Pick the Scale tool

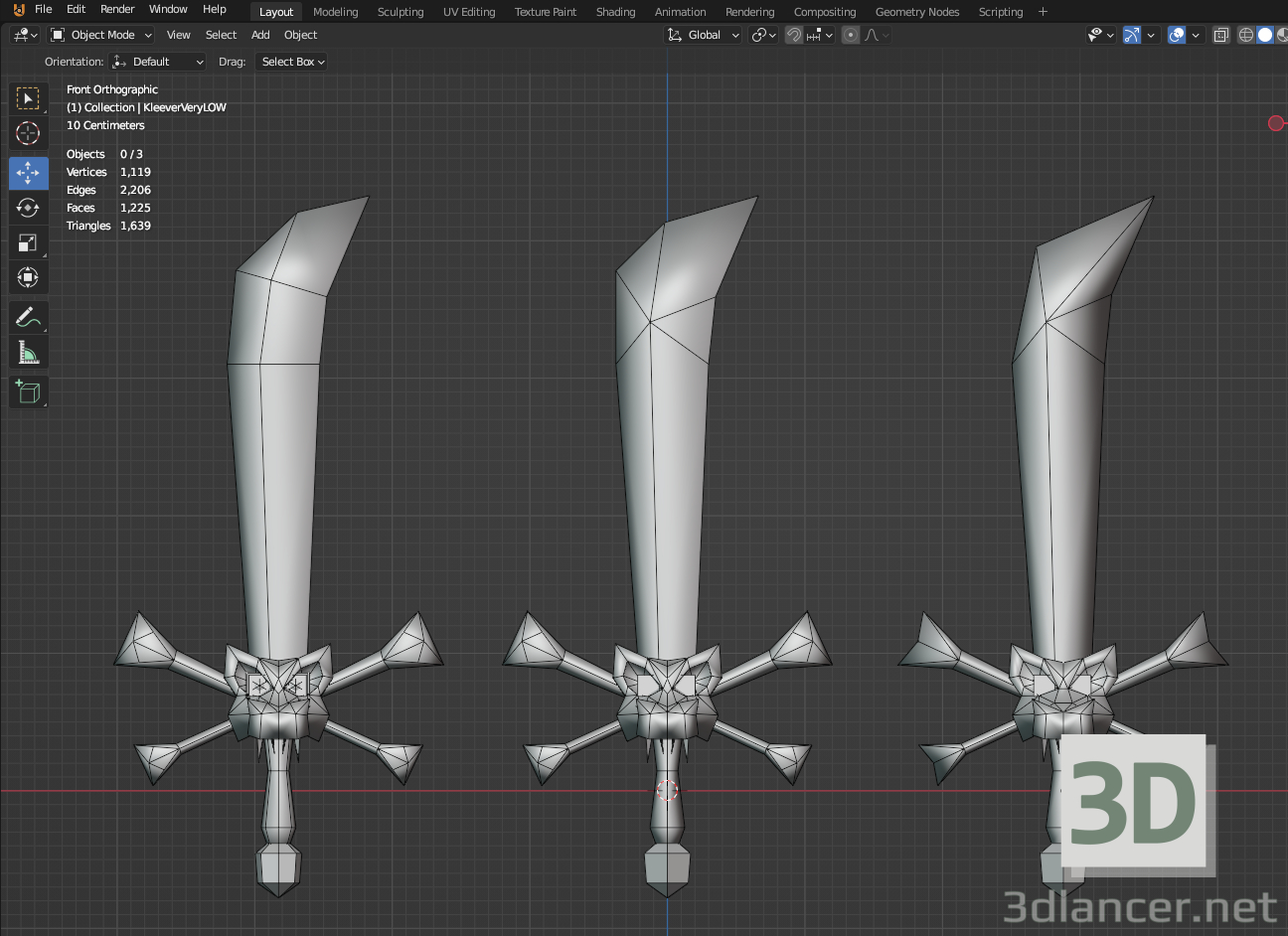click(x=28, y=243)
